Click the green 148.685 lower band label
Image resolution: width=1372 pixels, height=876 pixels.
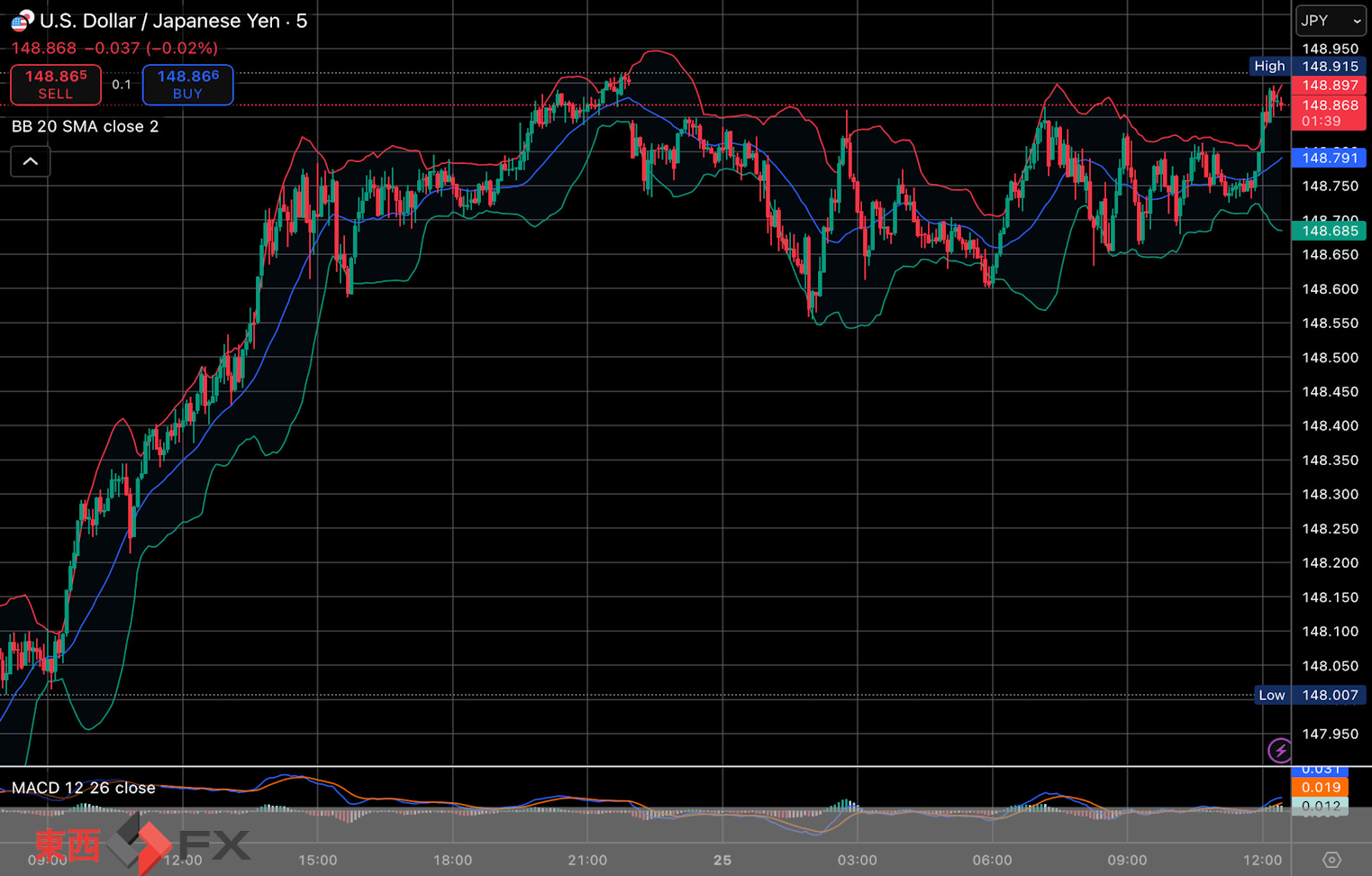pos(1329,231)
